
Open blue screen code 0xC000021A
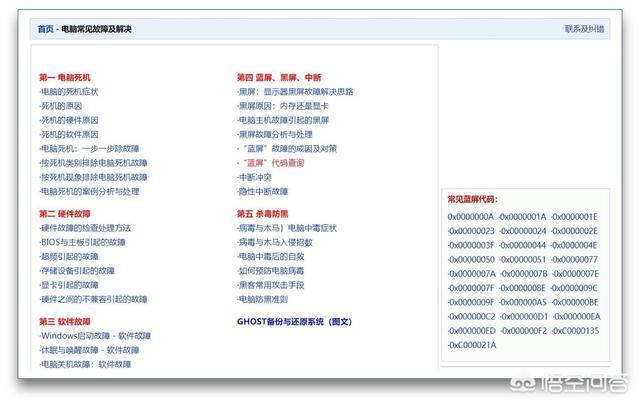(472, 344)
